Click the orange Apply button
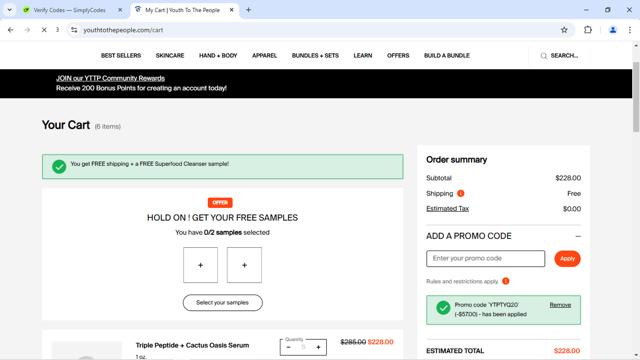640x360 pixels. (x=567, y=258)
